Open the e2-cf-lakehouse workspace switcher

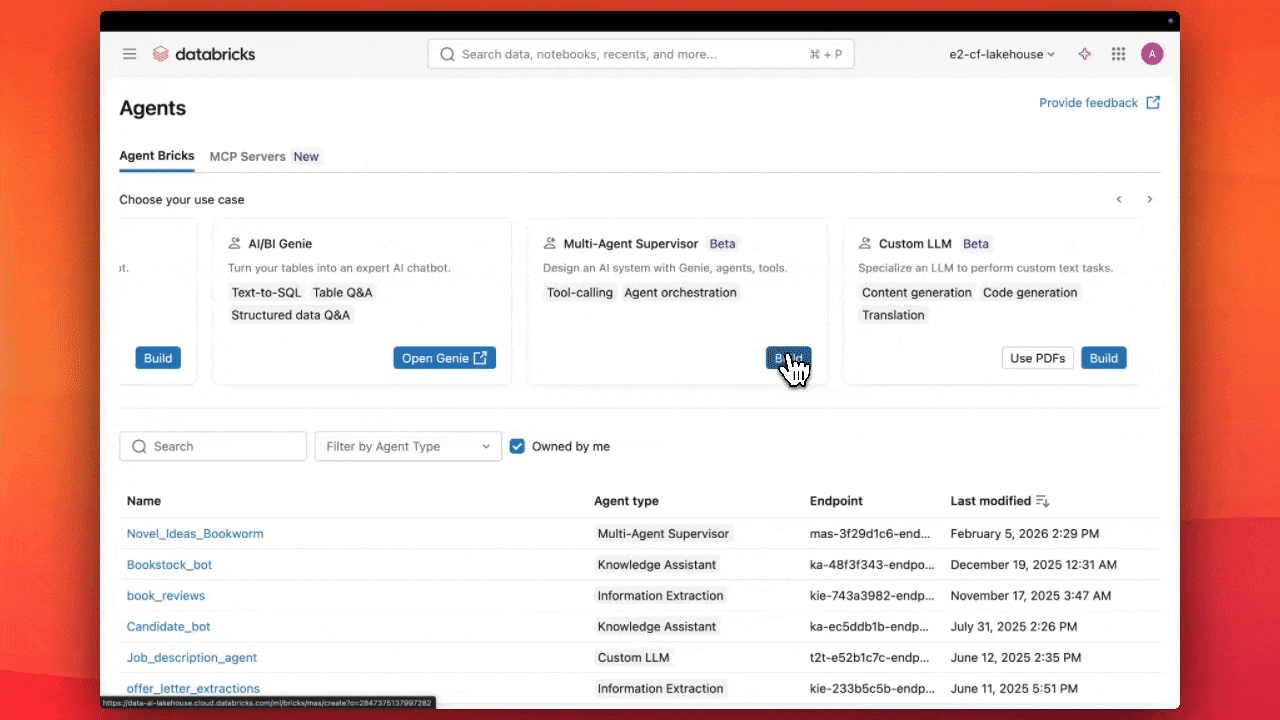[x=1001, y=54]
